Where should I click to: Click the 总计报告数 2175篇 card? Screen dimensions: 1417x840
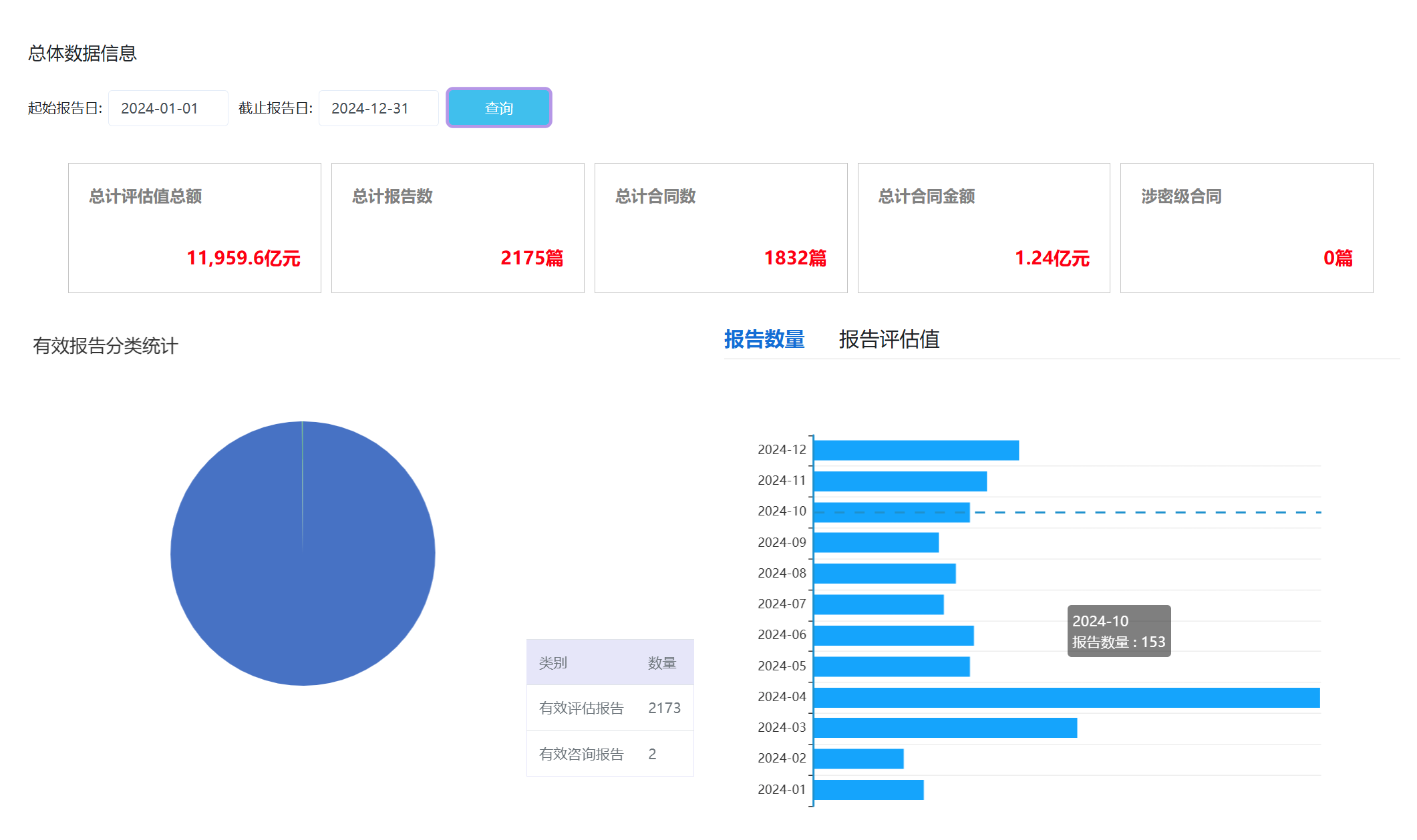pyautogui.click(x=458, y=228)
